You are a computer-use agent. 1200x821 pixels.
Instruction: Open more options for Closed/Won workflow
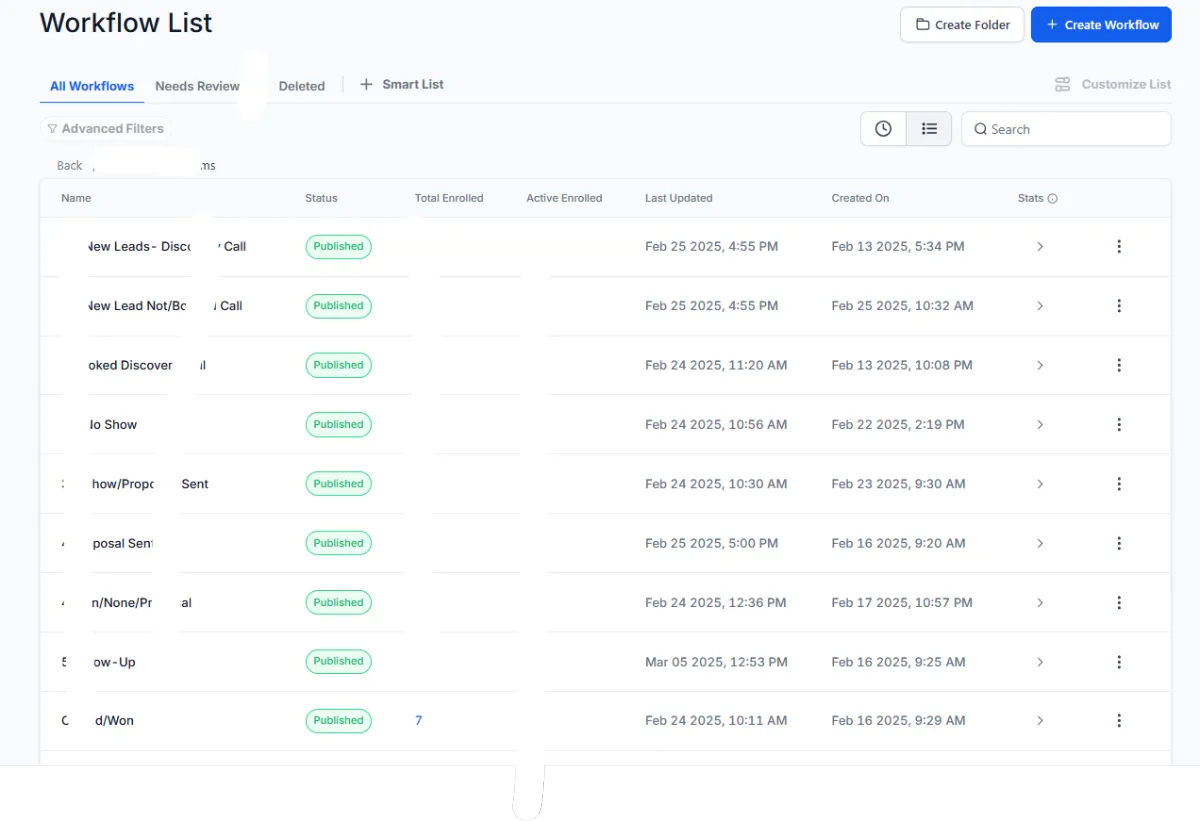1119,720
